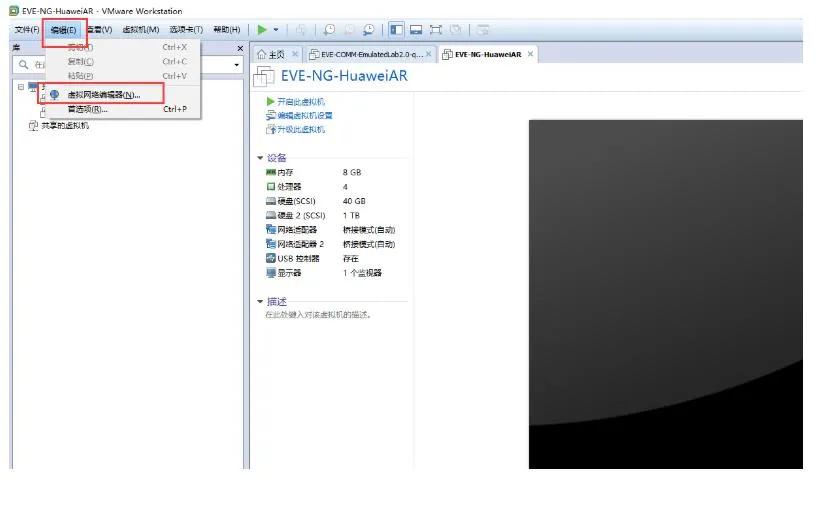This screenshot has width=820, height=507.
Task: Click the home icon on 主页 tab
Action: point(261,54)
